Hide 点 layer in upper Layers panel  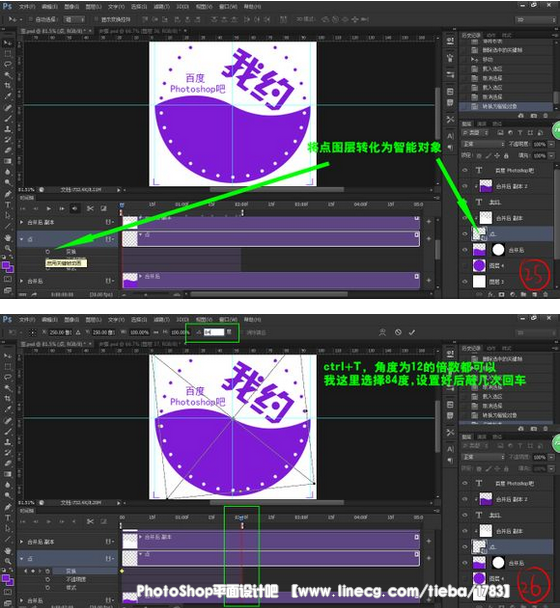tap(465, 234)
